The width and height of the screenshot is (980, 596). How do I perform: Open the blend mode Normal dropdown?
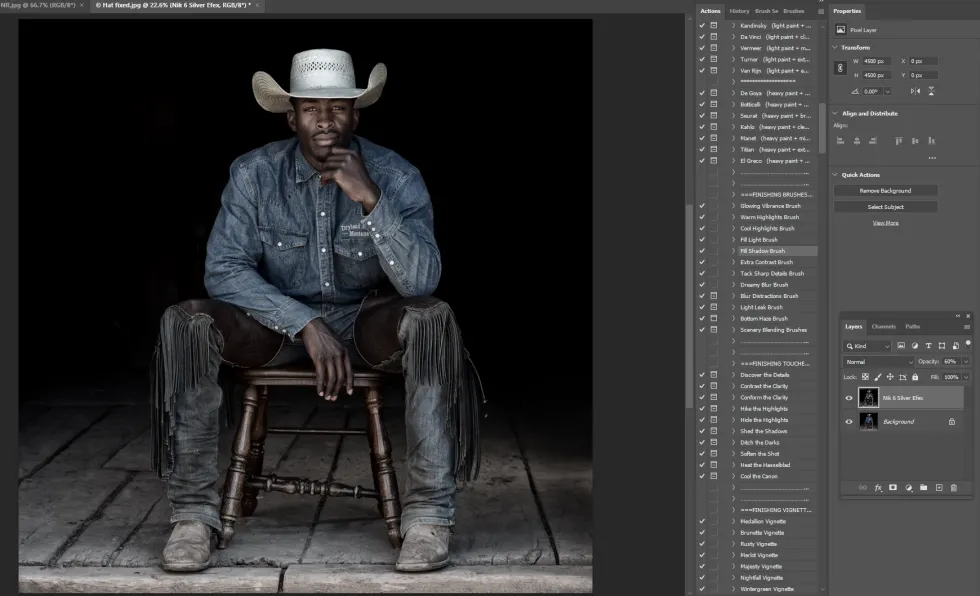click(x=878, y=361)
